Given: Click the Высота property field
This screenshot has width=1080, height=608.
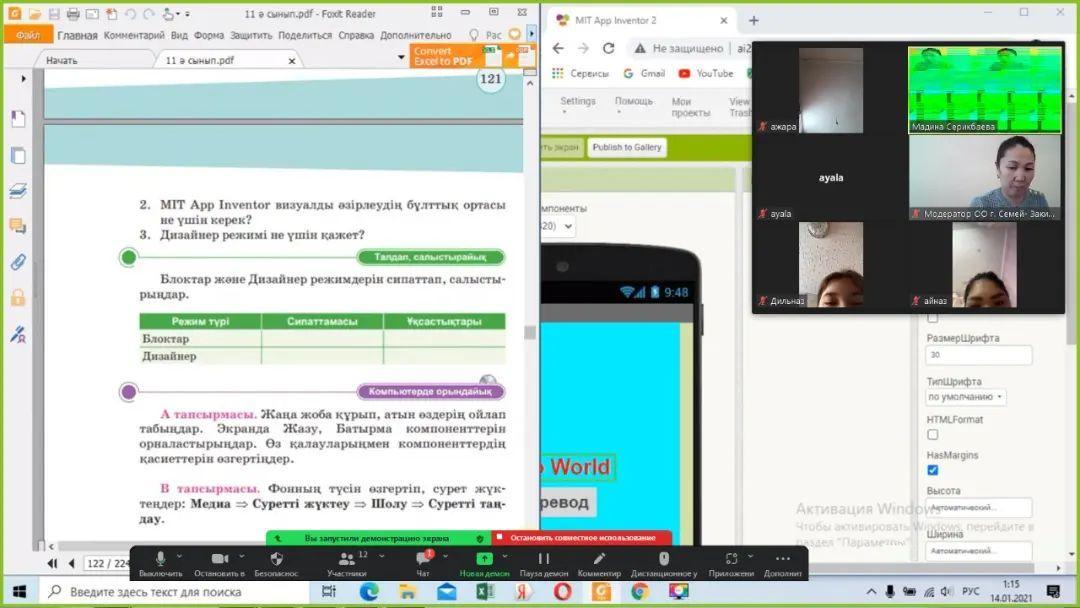Looking at the screenshot, I should (x=978, y=507).
